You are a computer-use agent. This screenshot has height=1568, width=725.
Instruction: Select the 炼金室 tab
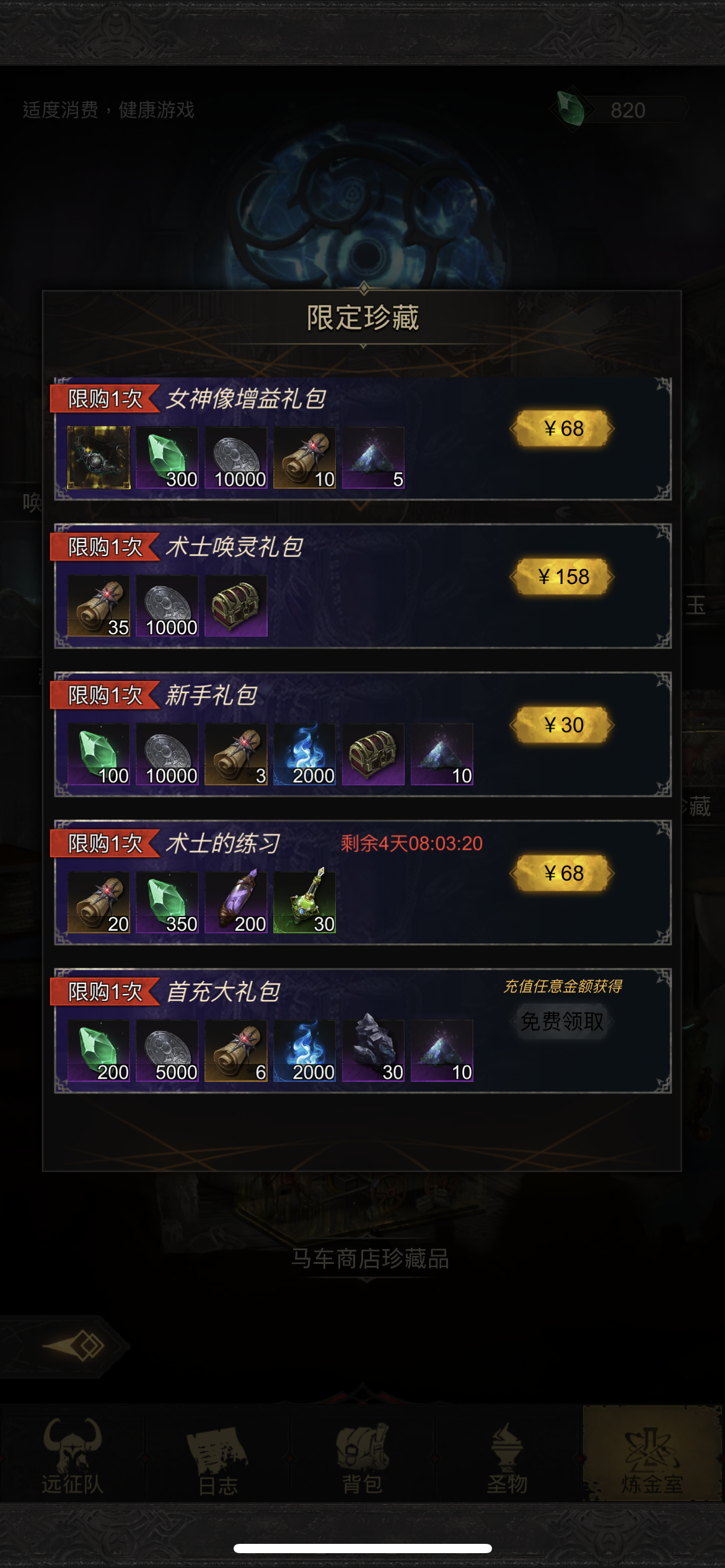pyautogui.click(x=652, y=1455)
